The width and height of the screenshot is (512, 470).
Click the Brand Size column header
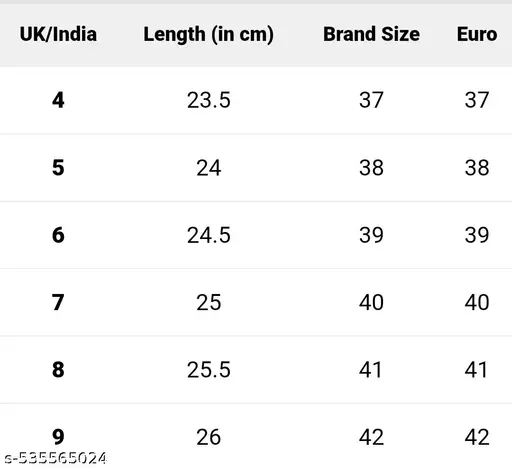click(x=371, y=34)
